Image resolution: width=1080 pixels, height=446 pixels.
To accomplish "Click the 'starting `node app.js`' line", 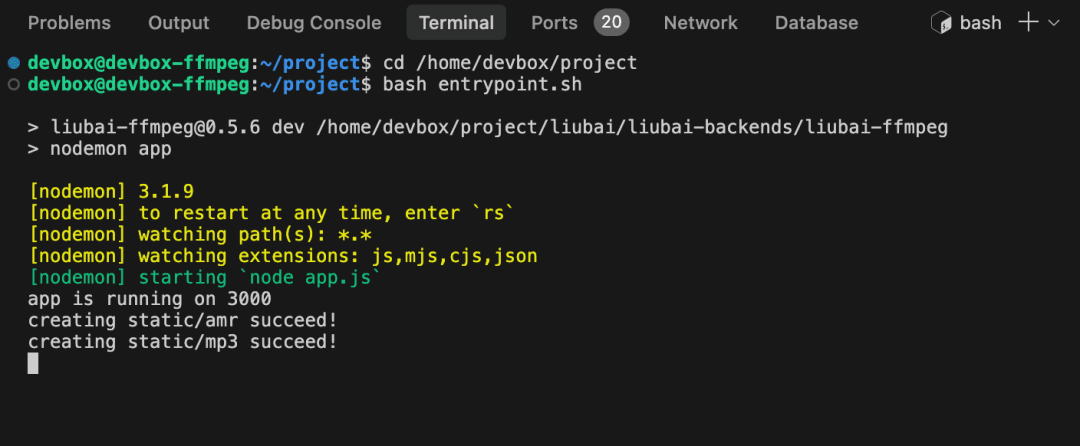I will [x=204, y=278].
